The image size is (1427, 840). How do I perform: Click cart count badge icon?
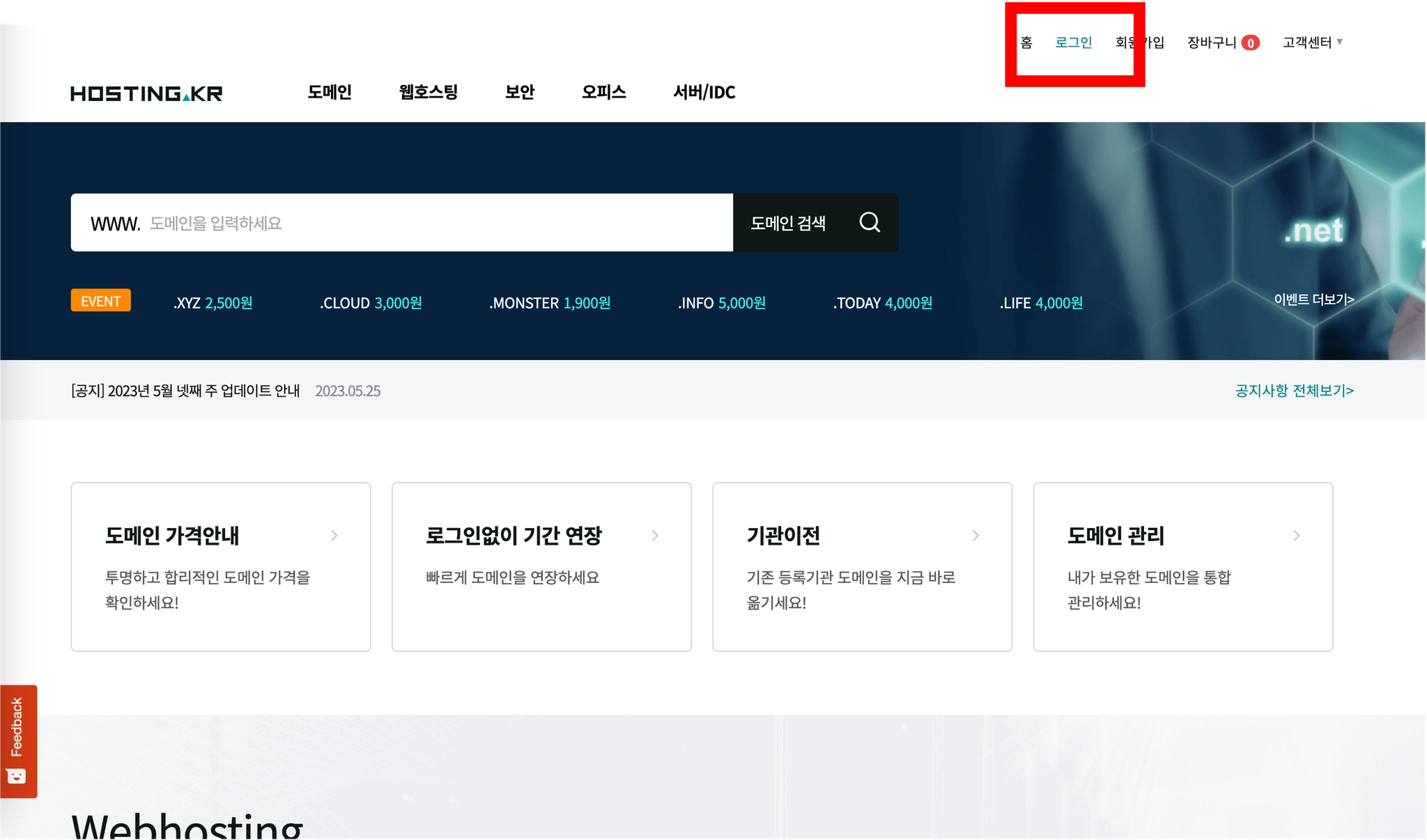1251,43
